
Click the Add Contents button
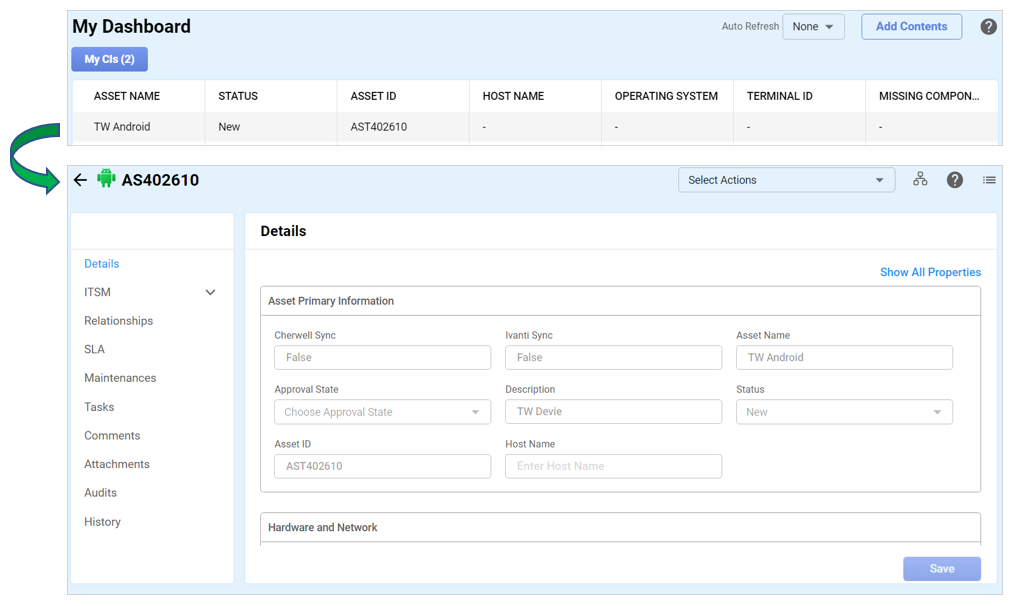[x=911, y=27]
